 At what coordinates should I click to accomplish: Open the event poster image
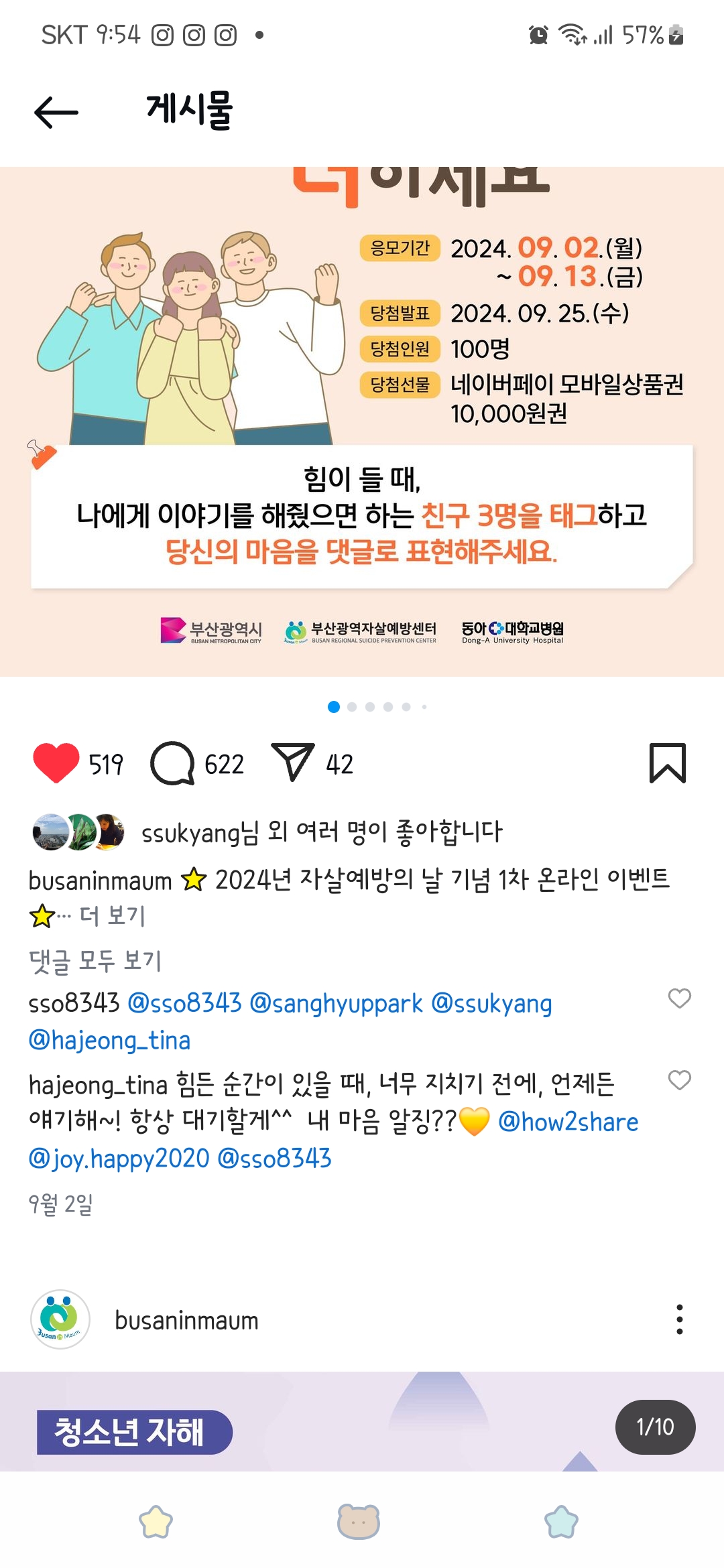pyautogui.click(x=362, y=421)
